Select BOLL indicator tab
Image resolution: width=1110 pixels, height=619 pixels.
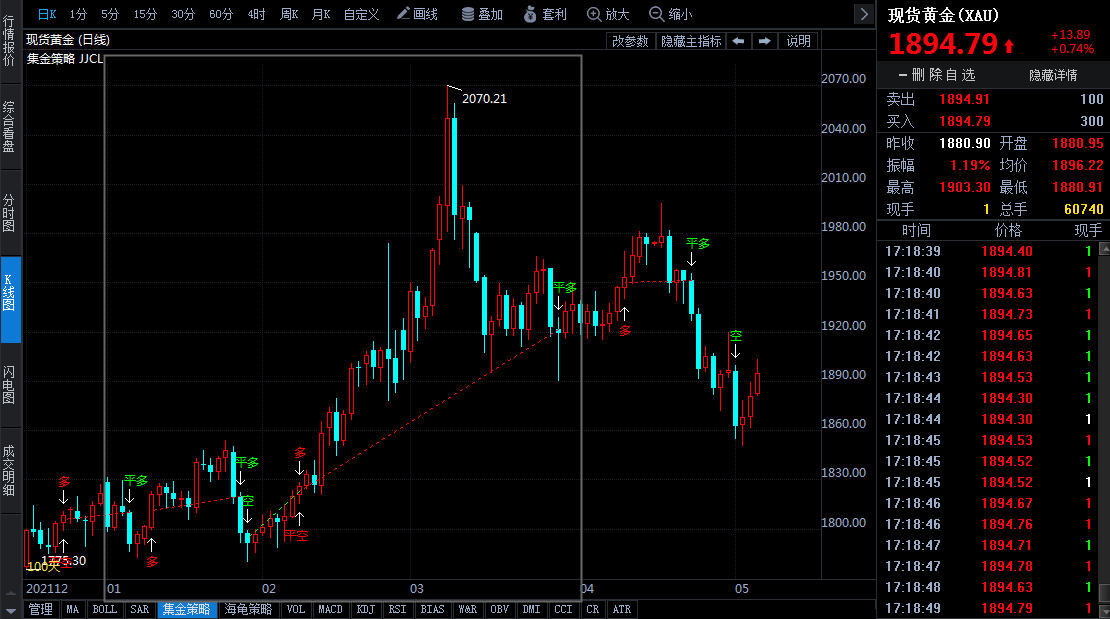click(x=105, y=609)
